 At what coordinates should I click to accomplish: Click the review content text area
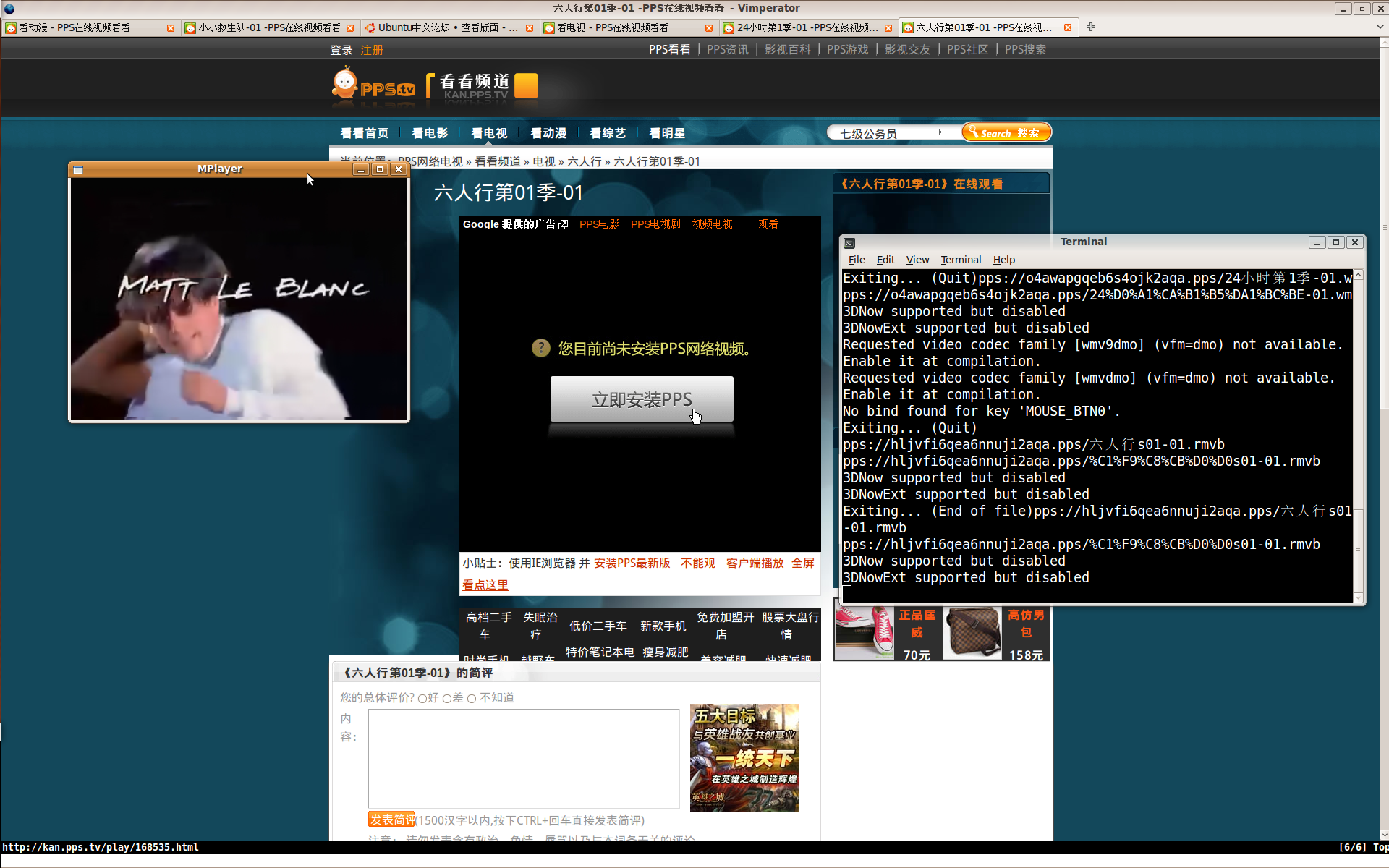coord(524,758)
